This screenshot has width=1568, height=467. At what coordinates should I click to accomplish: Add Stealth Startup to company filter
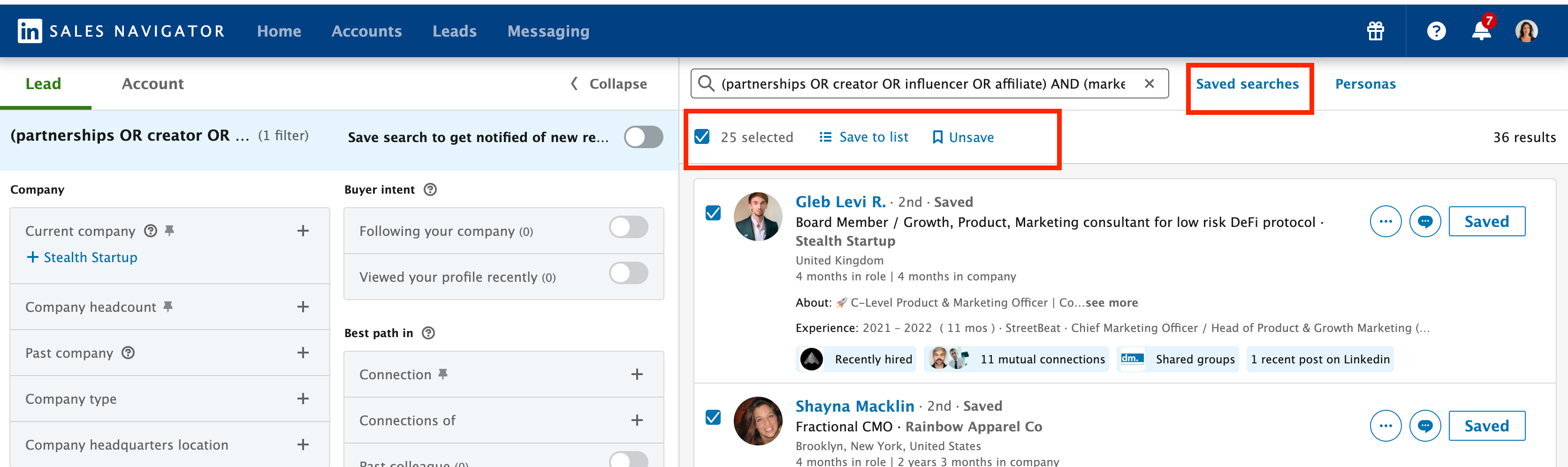[x=82, y=257]
